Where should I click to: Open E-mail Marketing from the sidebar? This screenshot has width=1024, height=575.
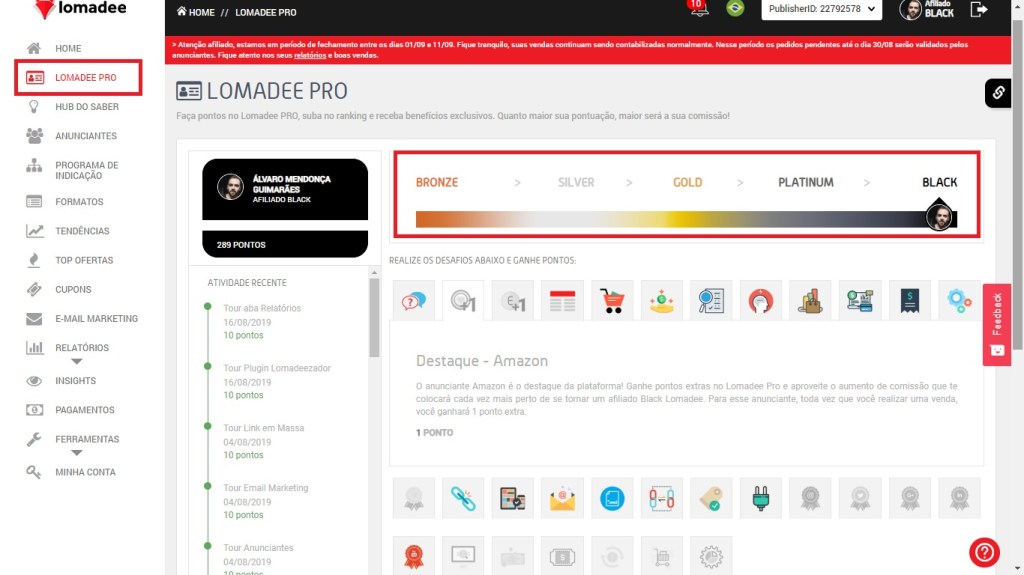point(96,319)
